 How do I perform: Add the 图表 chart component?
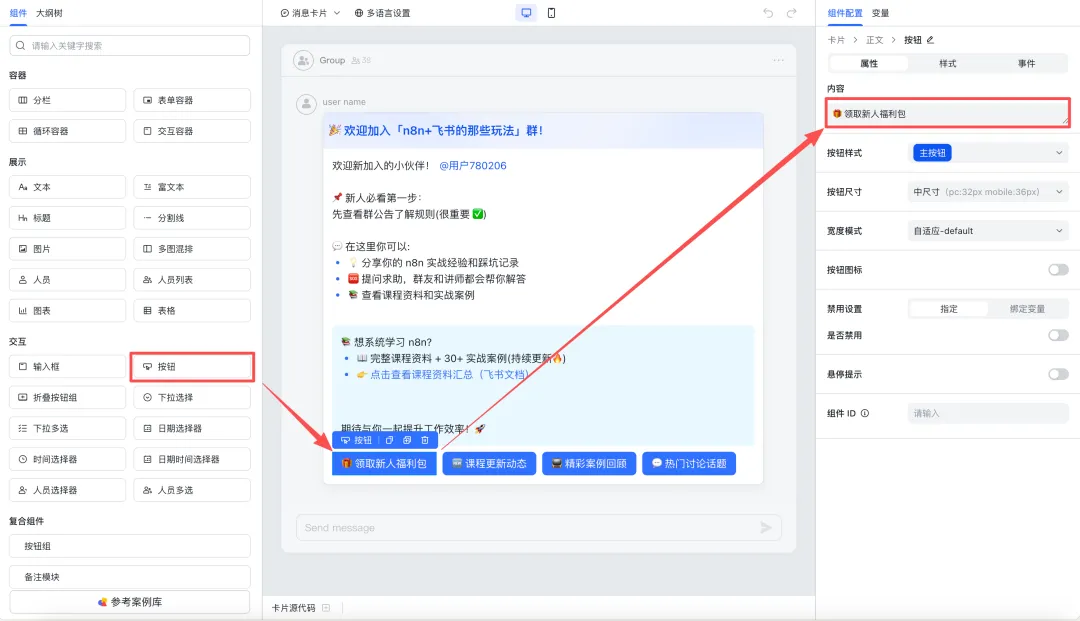(68, 310)
